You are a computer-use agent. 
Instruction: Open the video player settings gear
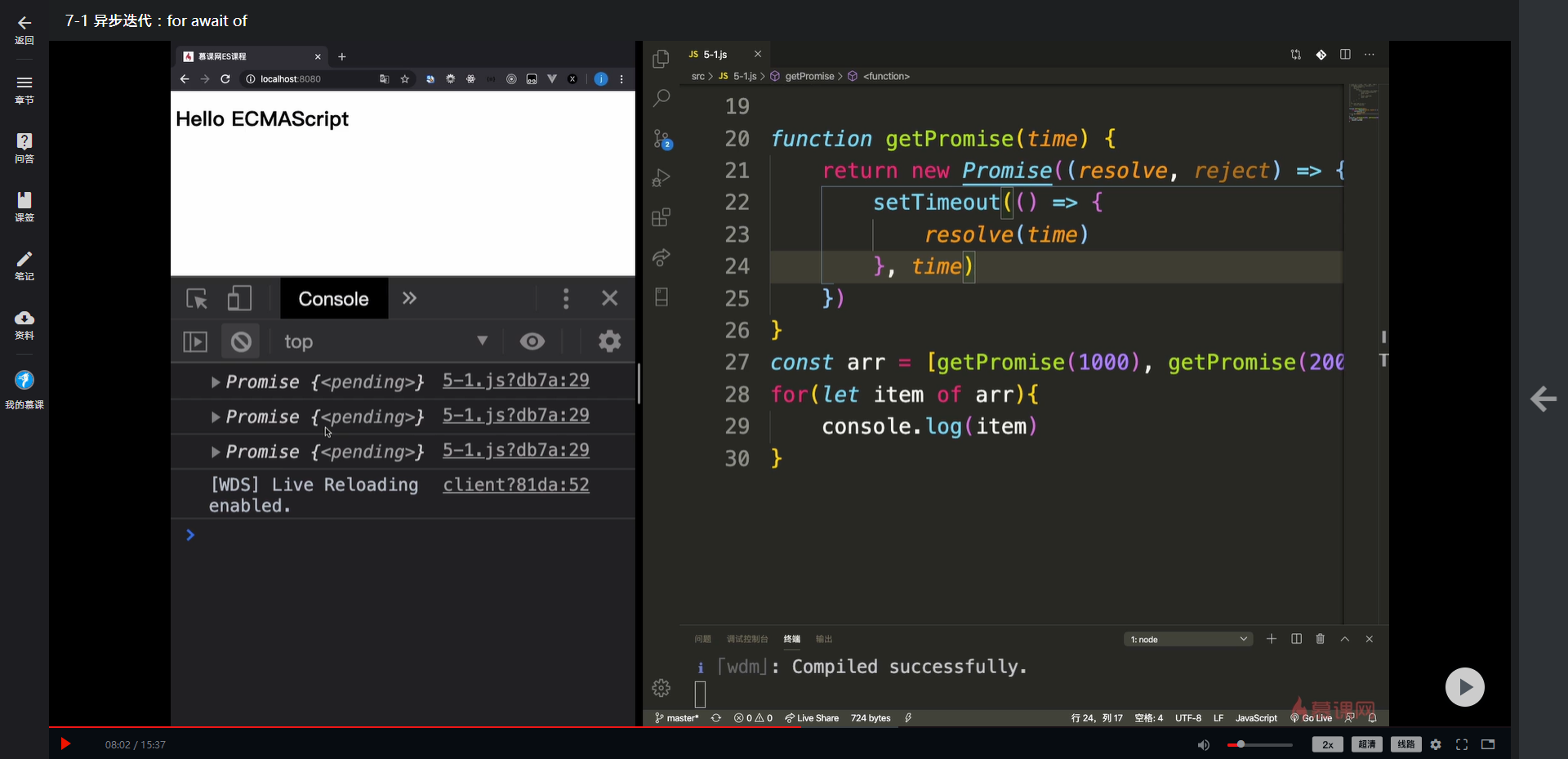1436,744
